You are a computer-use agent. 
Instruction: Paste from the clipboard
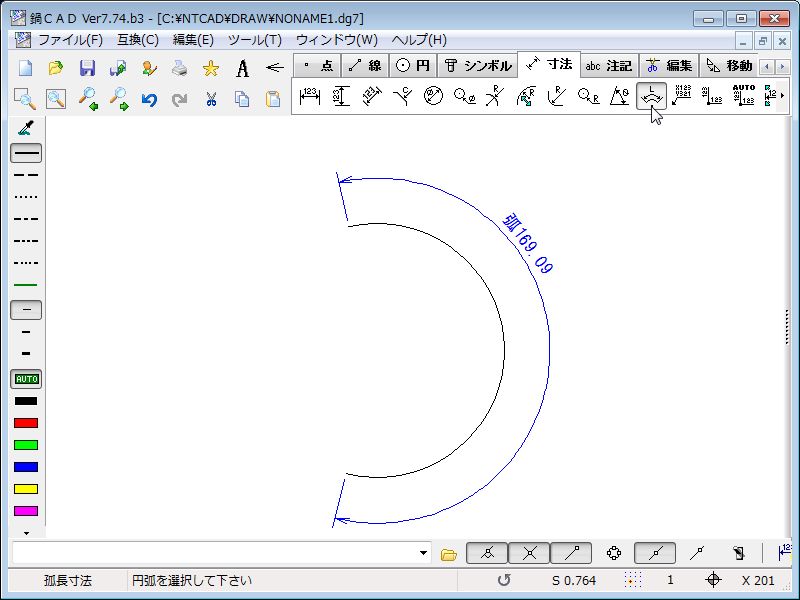coord(273,98)
